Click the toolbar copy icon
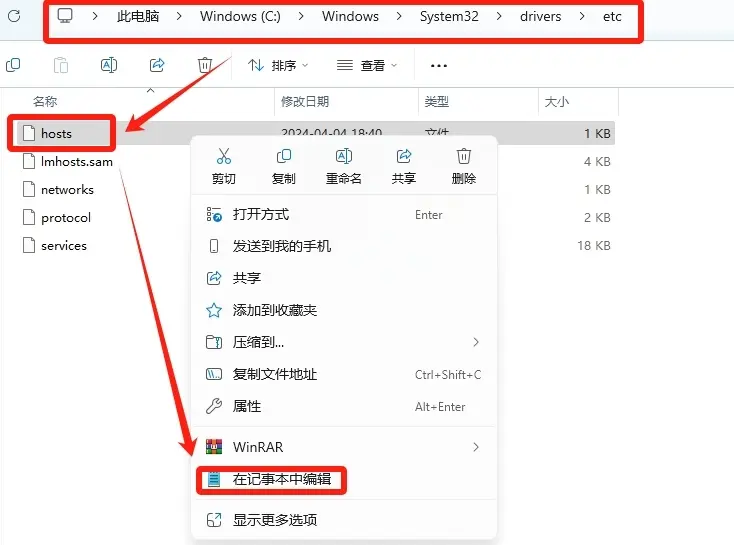This screenshot has width=734, height=545. click(x=13, y=65)
